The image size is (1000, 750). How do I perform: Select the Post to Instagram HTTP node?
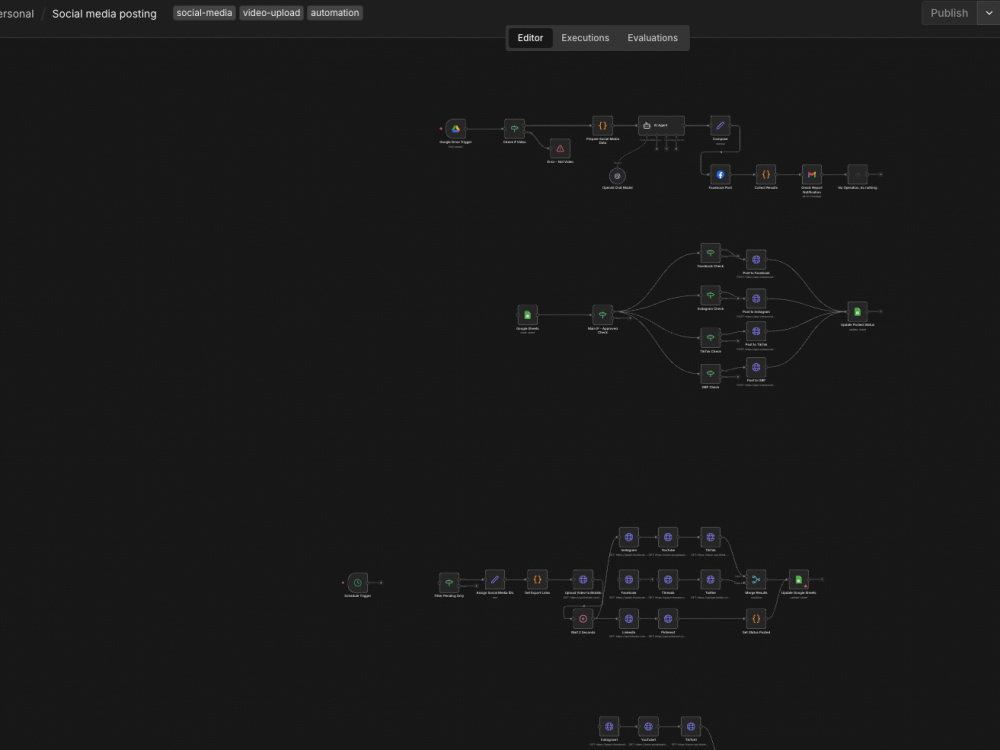(x=756, y=298)
